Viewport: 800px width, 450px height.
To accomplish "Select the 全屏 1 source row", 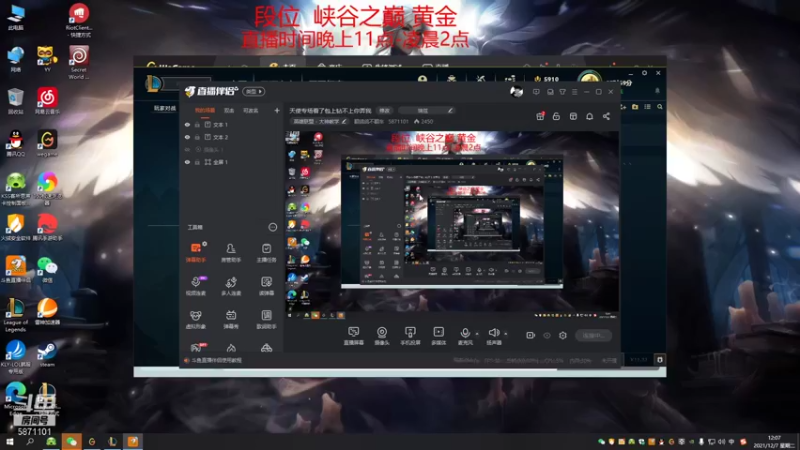I will click(231, 162).
